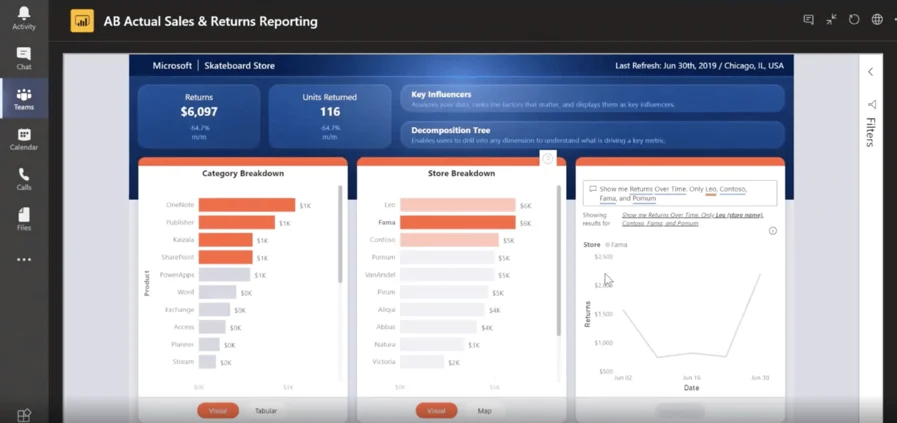Click the Store Breakdown vertical scrollbar
The width and height of the screenshot is (897, 423).
coord(559,260)
